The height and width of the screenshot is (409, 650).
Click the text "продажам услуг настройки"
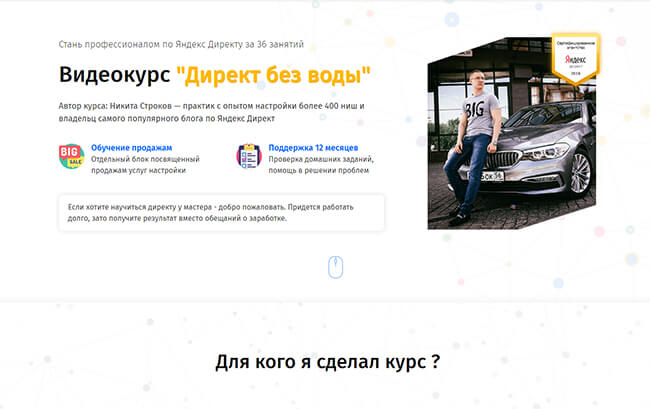click(138, 170)
